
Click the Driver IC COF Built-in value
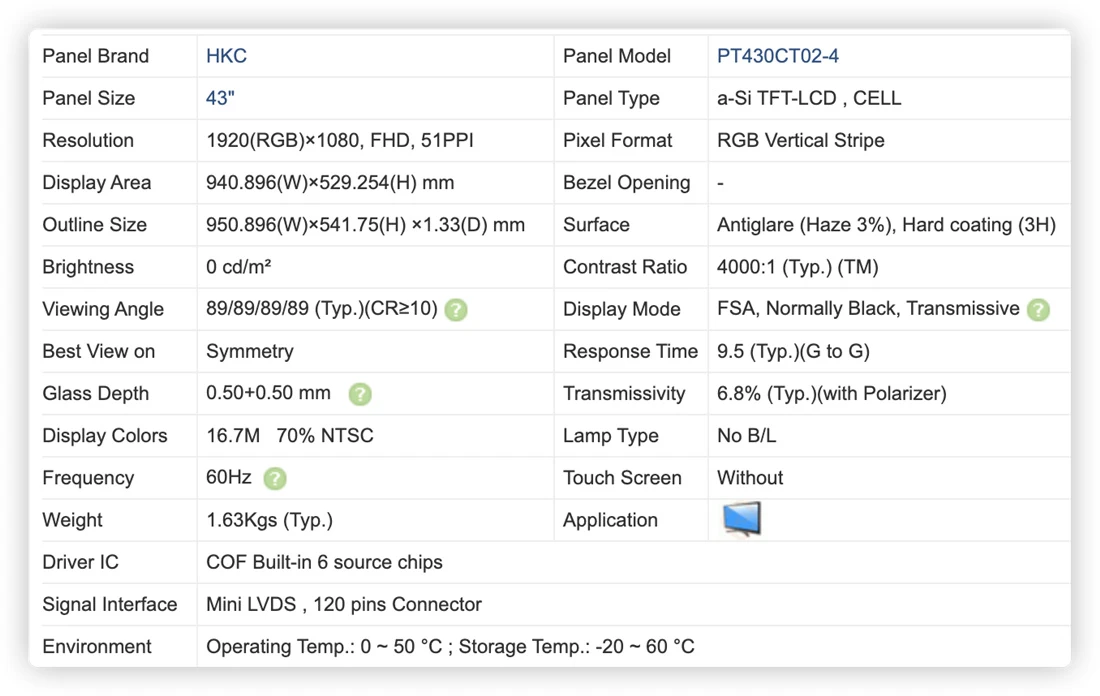[324, 562]
